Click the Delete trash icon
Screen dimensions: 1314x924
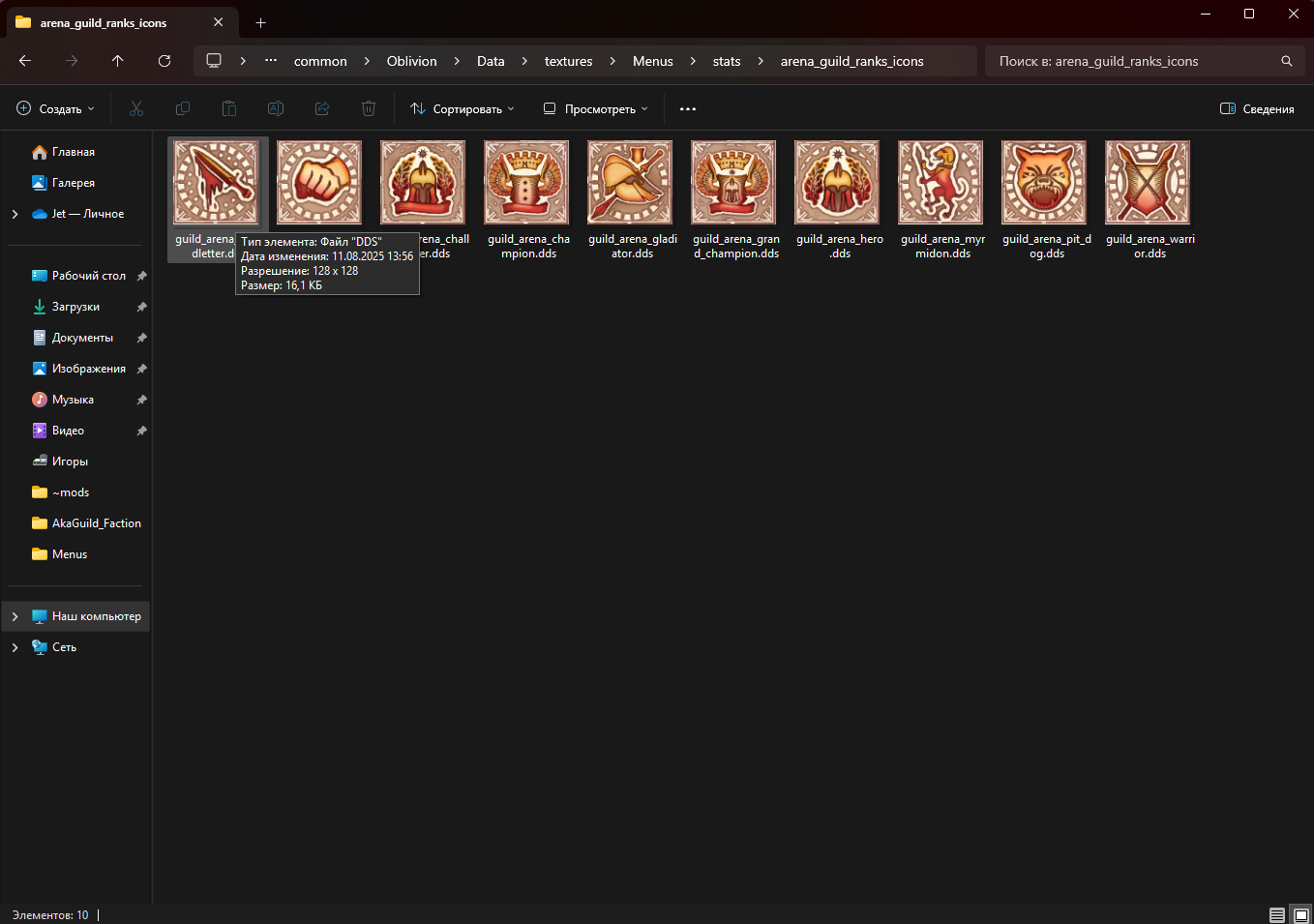[369, 109]
